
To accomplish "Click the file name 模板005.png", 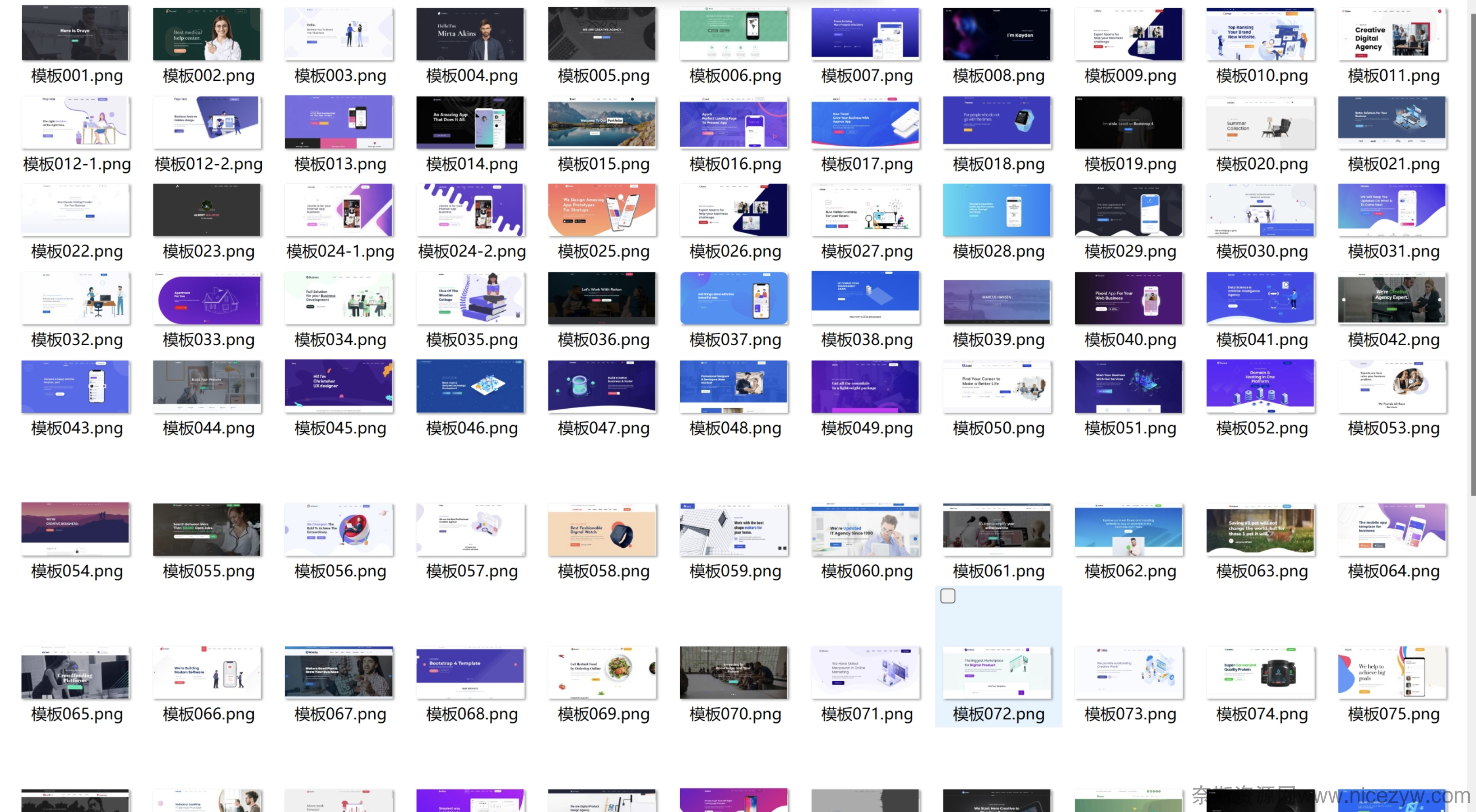I will (x=603, y=76).
